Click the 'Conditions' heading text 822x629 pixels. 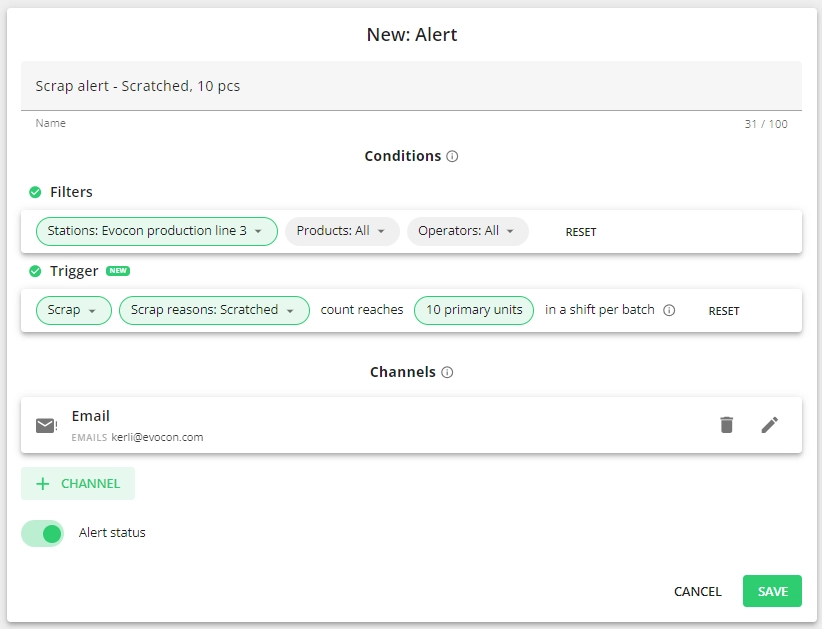(x=403, y=156)
